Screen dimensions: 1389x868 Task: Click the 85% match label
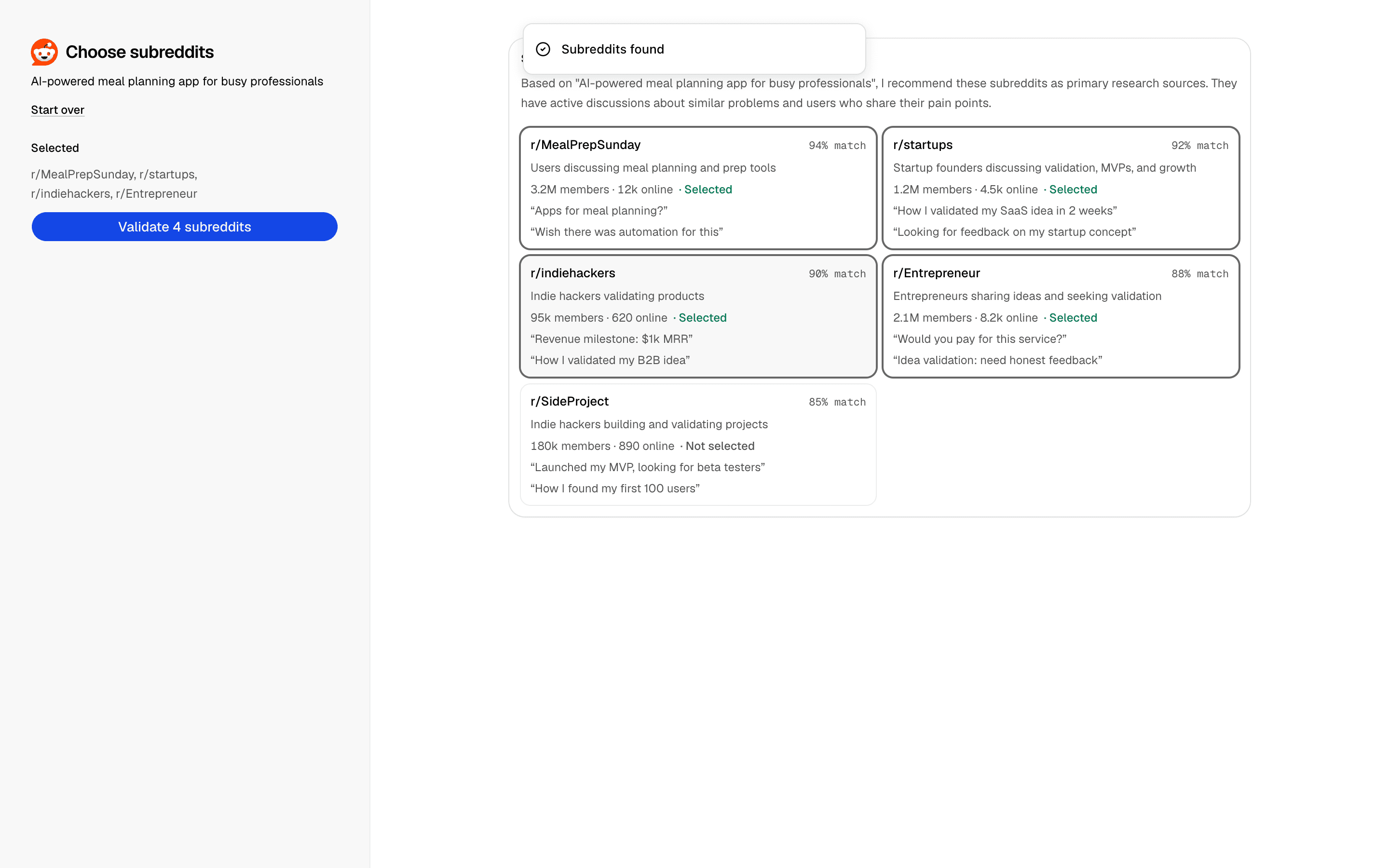point(837,403)
